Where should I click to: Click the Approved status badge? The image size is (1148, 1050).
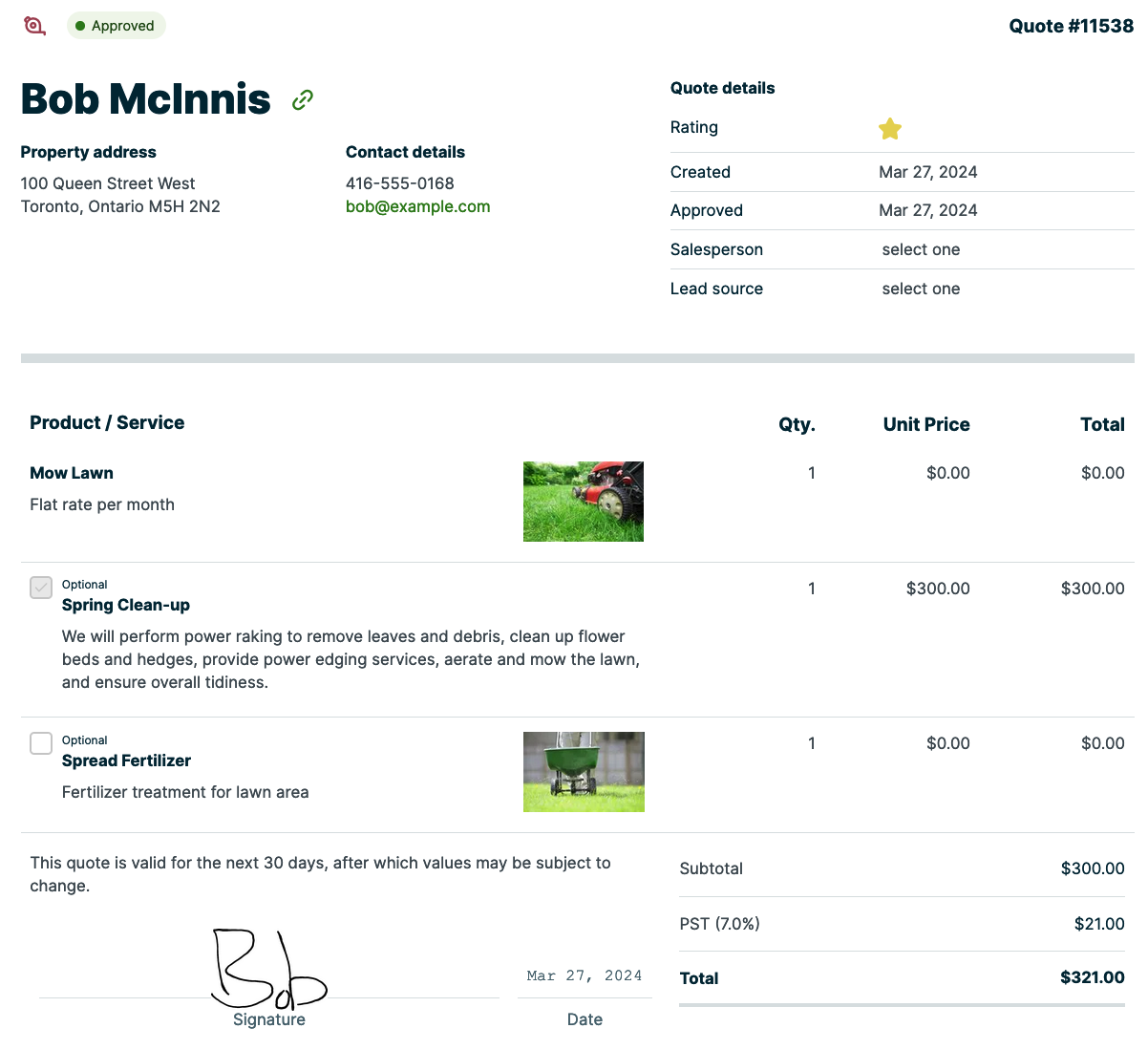(116, 26)
